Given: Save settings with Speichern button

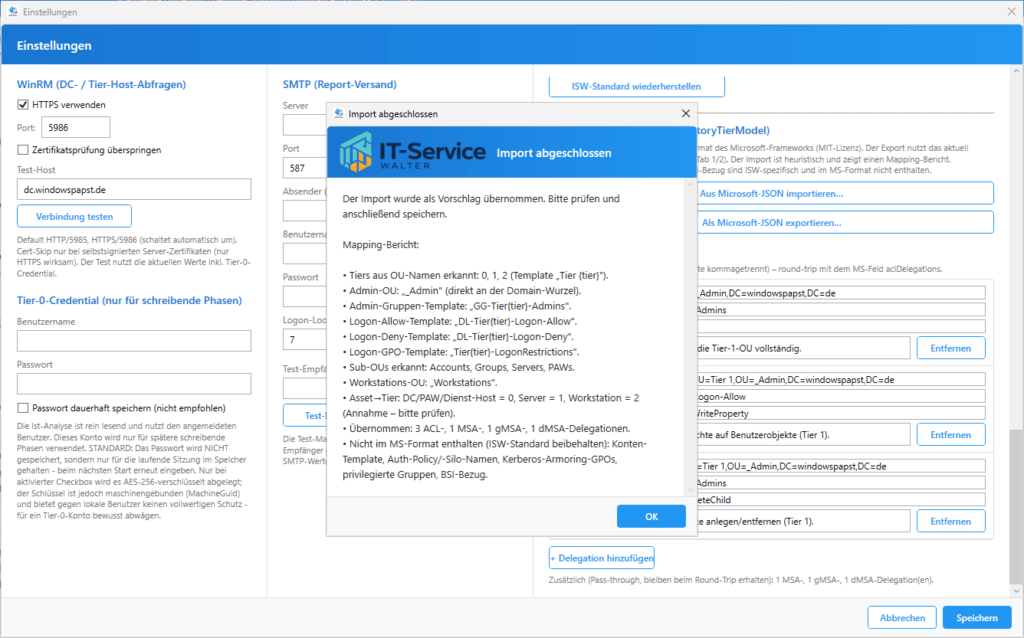Looking at the screenshot, I should coord(976,617).
